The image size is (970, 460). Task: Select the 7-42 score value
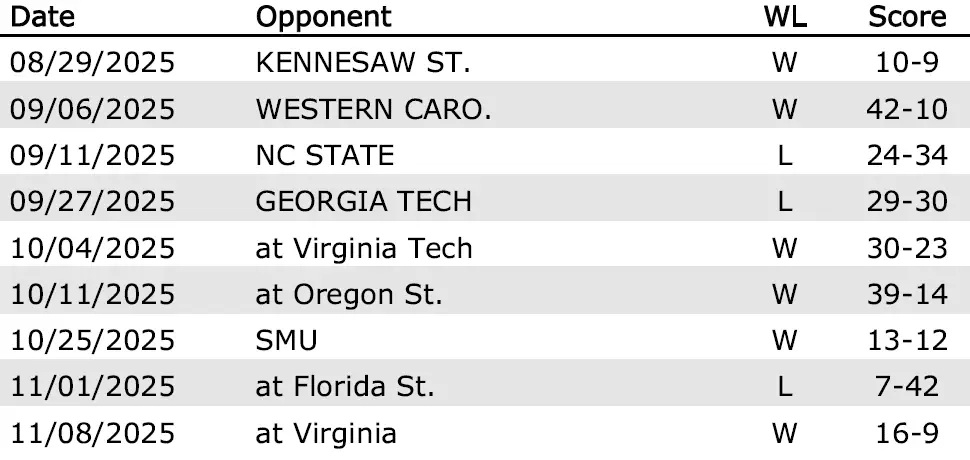[x=907, y=386]
